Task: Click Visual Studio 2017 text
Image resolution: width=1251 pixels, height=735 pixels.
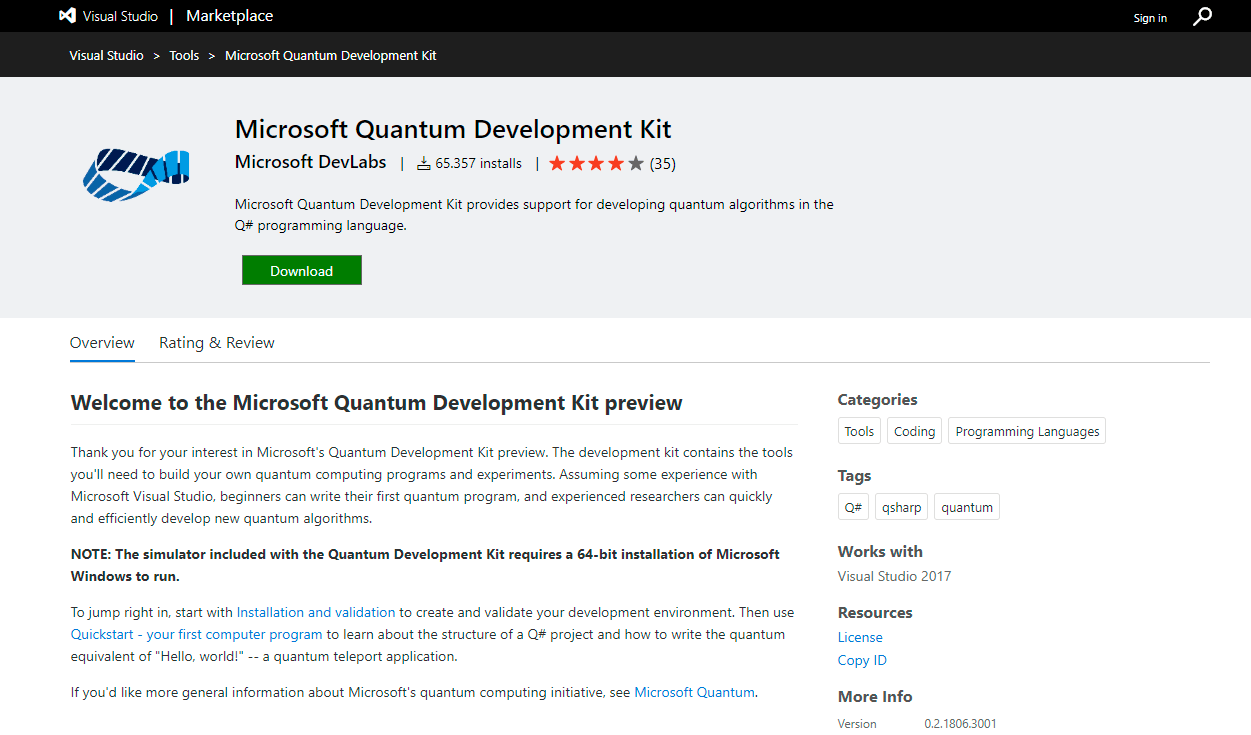Action: pyautogui.click(x=895, y=576)
